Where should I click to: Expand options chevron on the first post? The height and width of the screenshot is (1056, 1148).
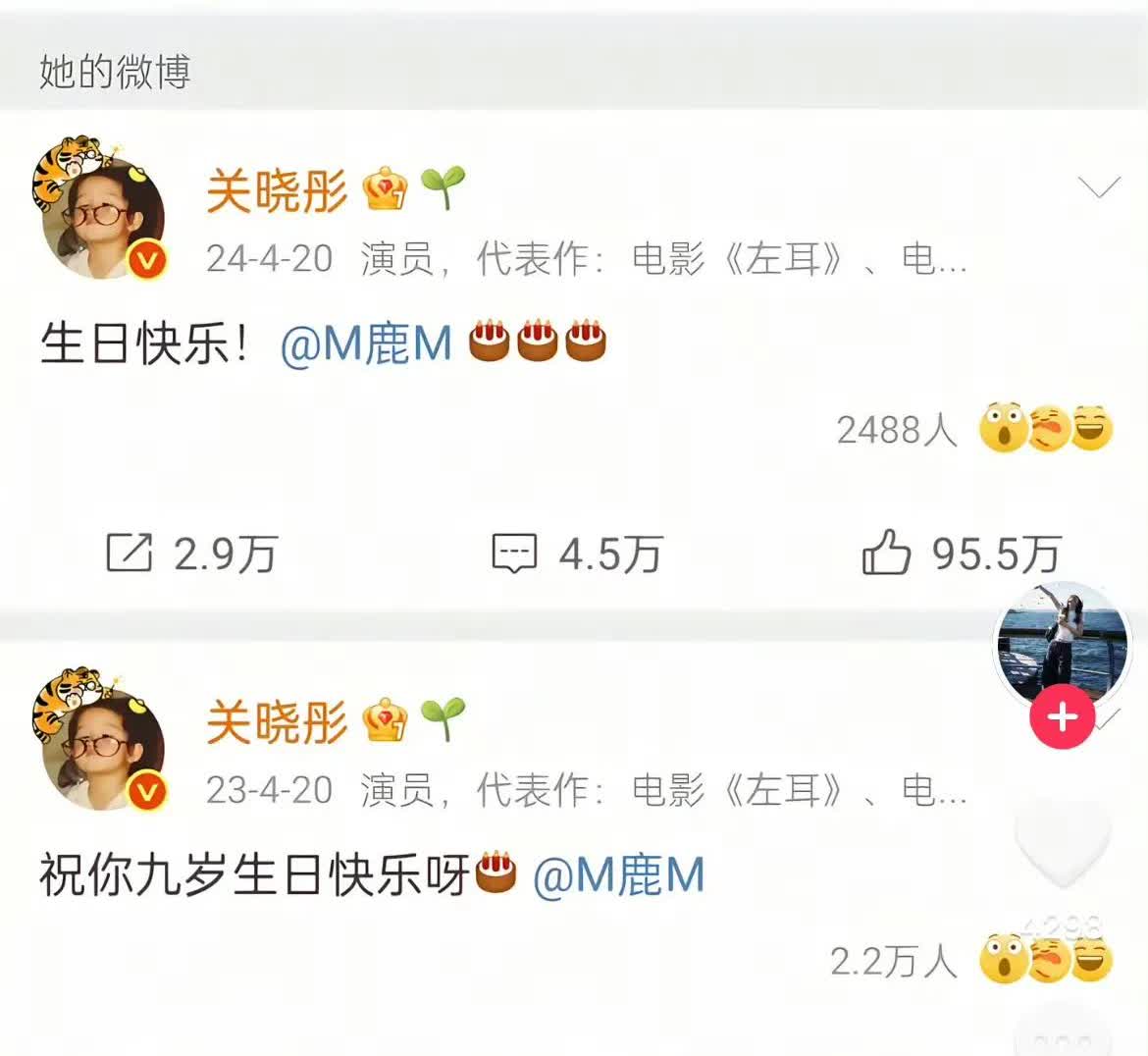[1099, 187]
